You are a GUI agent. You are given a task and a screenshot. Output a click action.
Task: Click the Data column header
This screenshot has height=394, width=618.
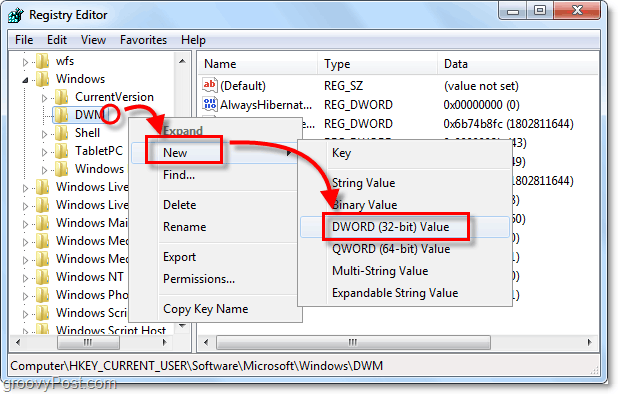[518, 64]
